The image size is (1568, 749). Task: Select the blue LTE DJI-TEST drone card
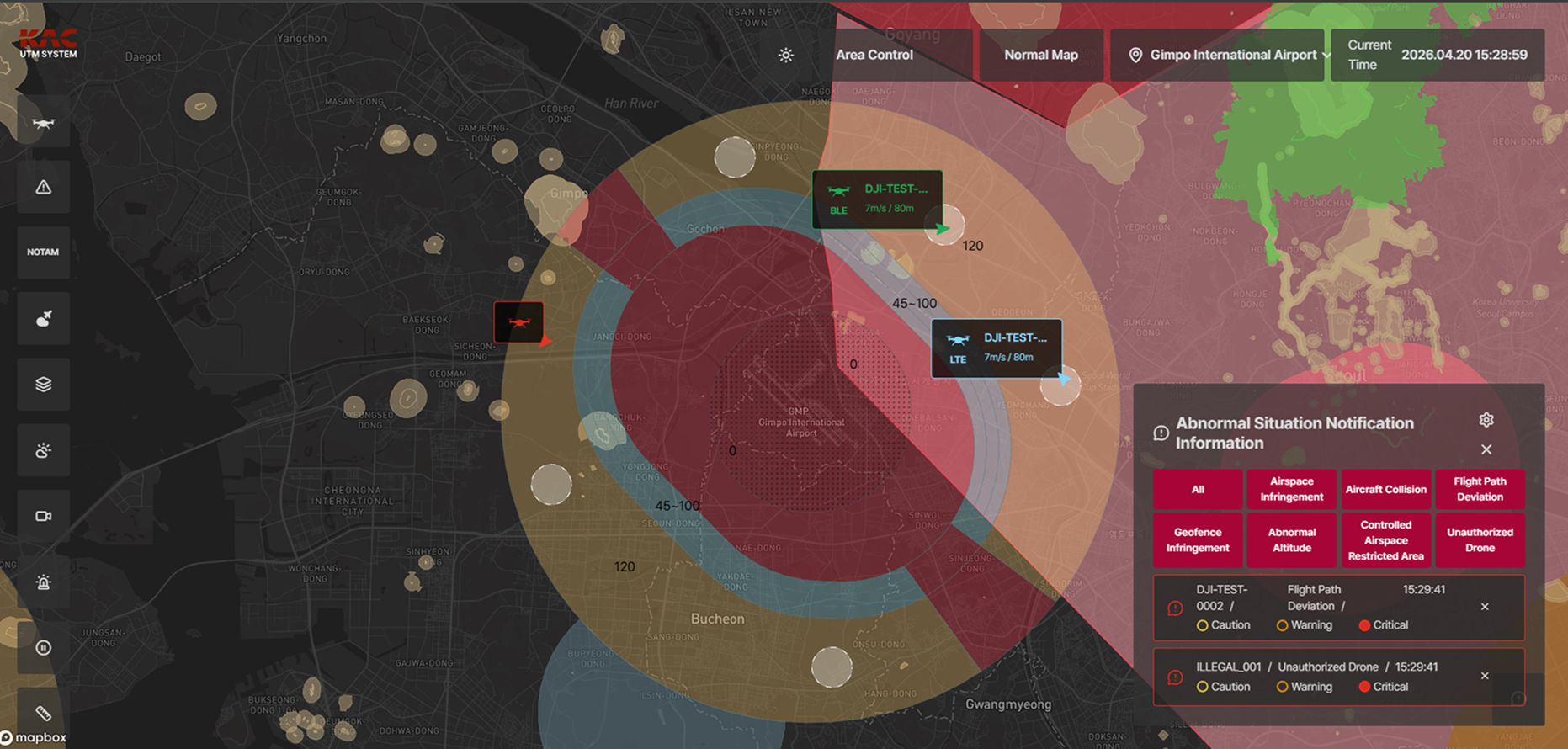(x=997, y=348)
